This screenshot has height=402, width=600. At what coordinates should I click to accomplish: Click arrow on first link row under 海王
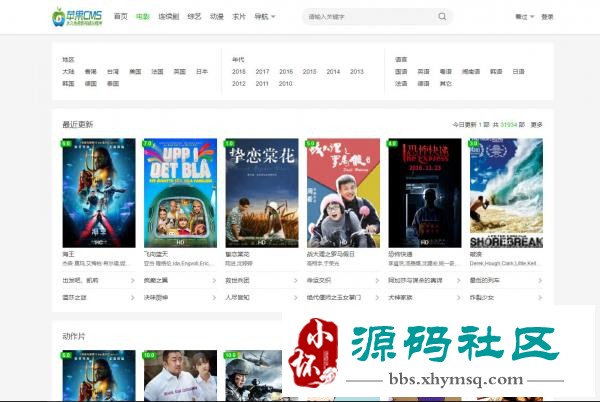[x=132, y=281]
